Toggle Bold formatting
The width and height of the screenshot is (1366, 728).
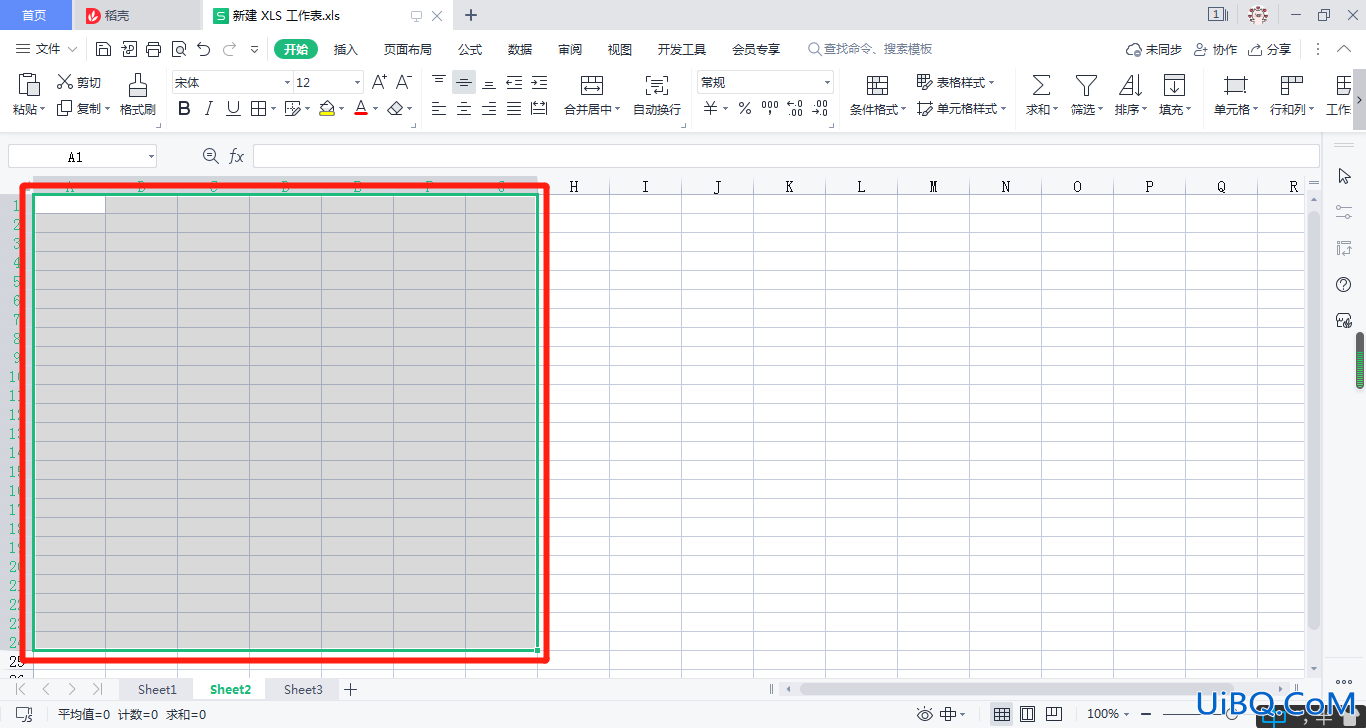click(x=184, y=109)
